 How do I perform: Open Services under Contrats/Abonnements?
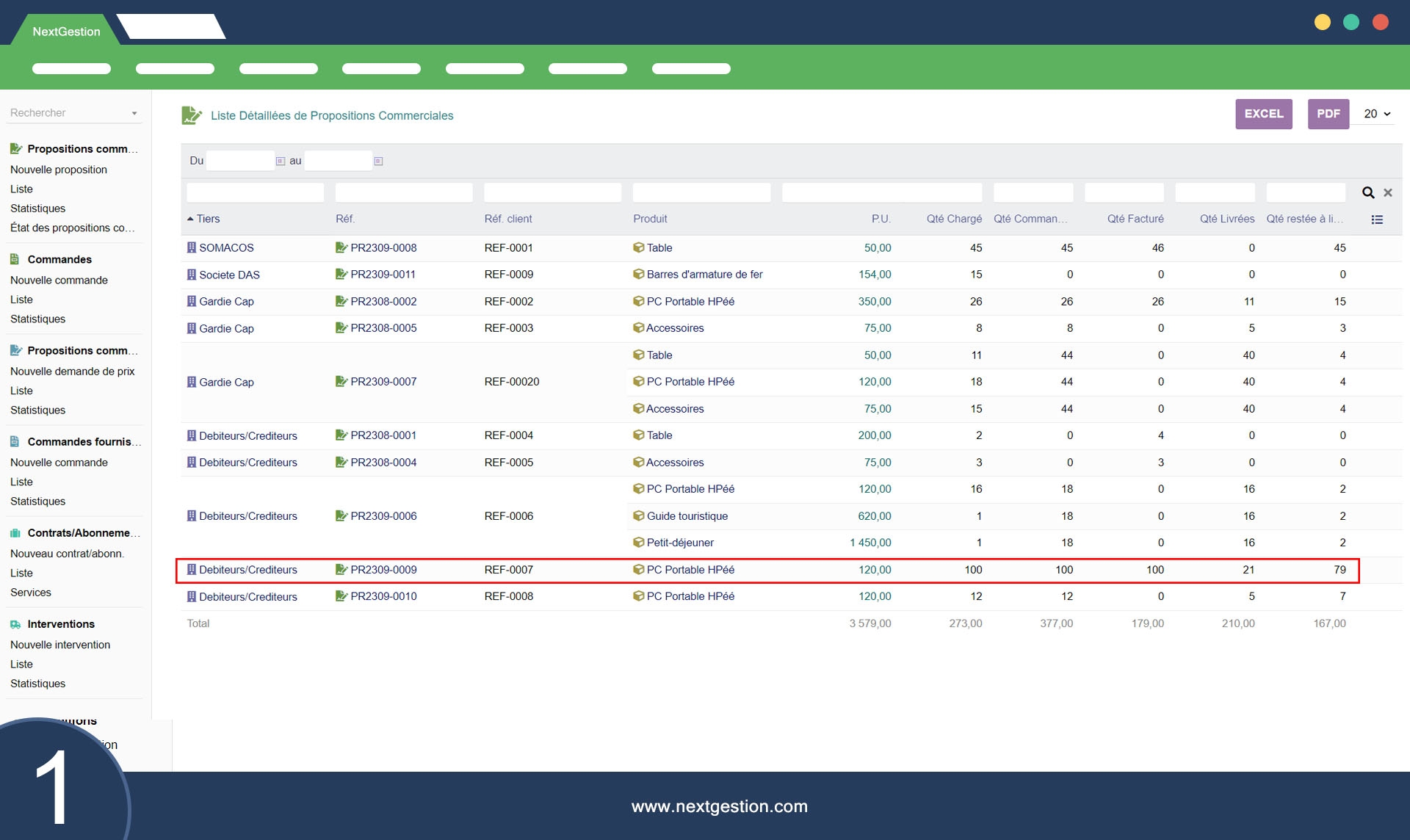point(31,593)
